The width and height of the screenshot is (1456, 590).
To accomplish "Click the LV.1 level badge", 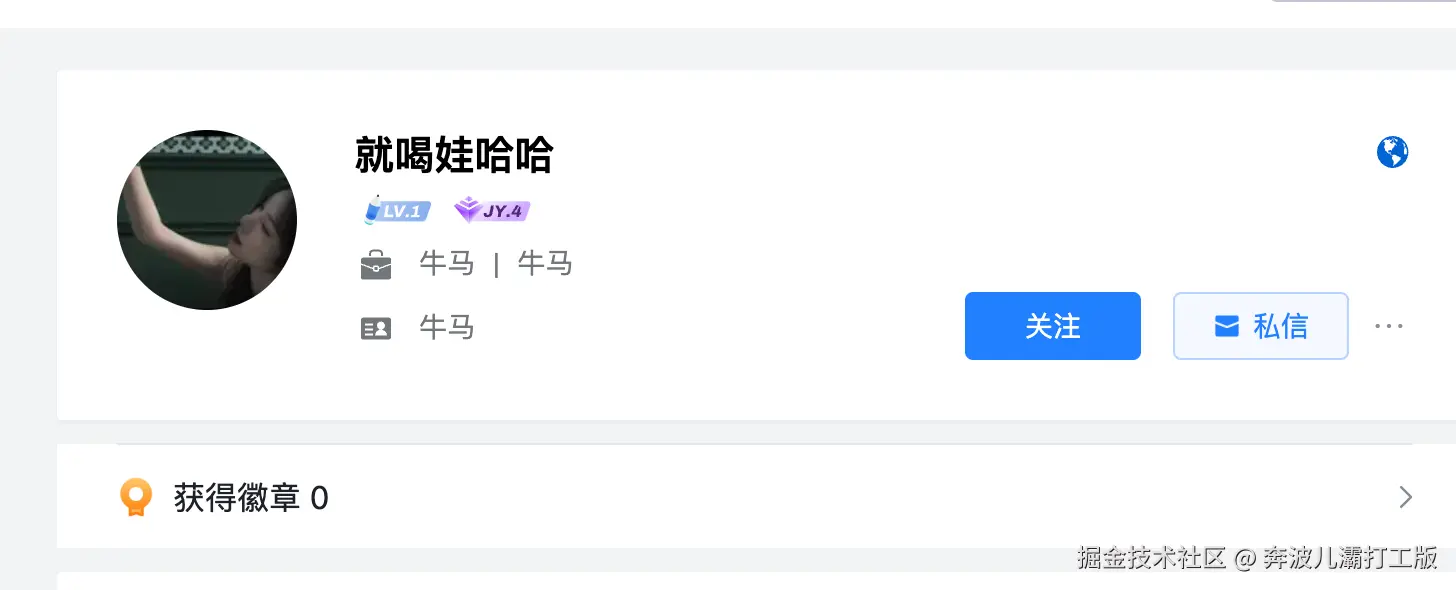I will (396, 210).
